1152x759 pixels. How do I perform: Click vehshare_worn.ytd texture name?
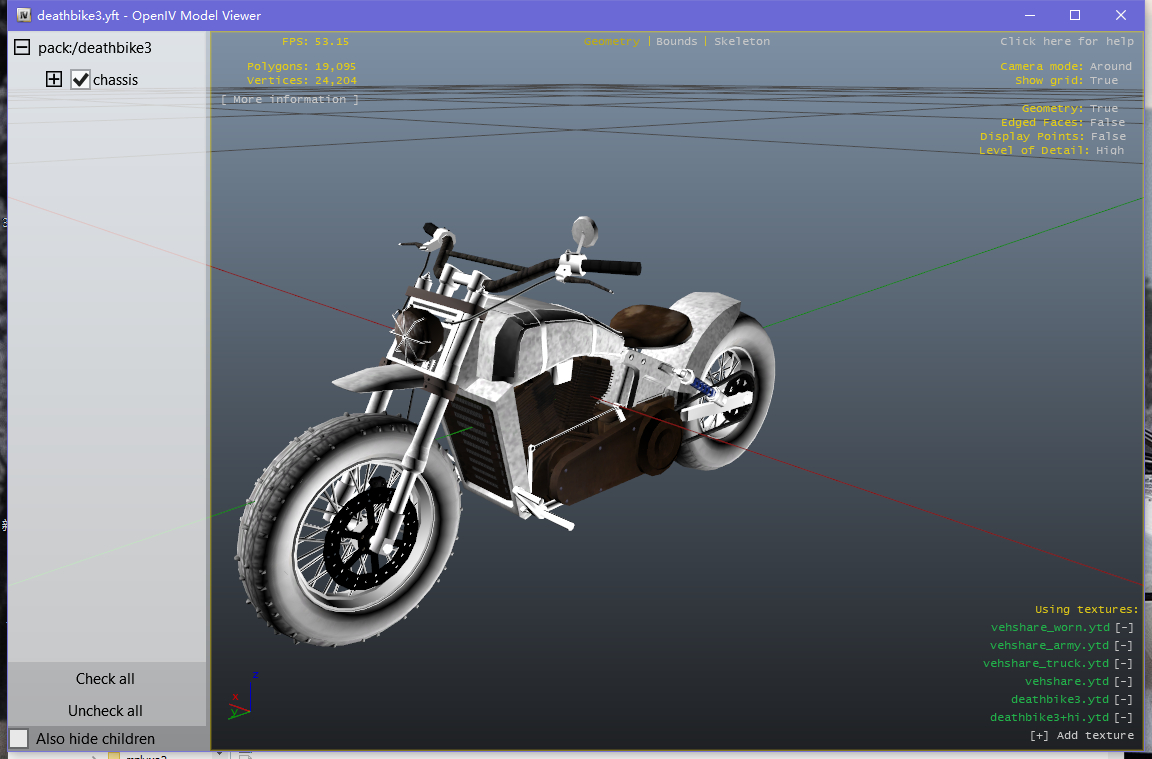click(1050, 627)
